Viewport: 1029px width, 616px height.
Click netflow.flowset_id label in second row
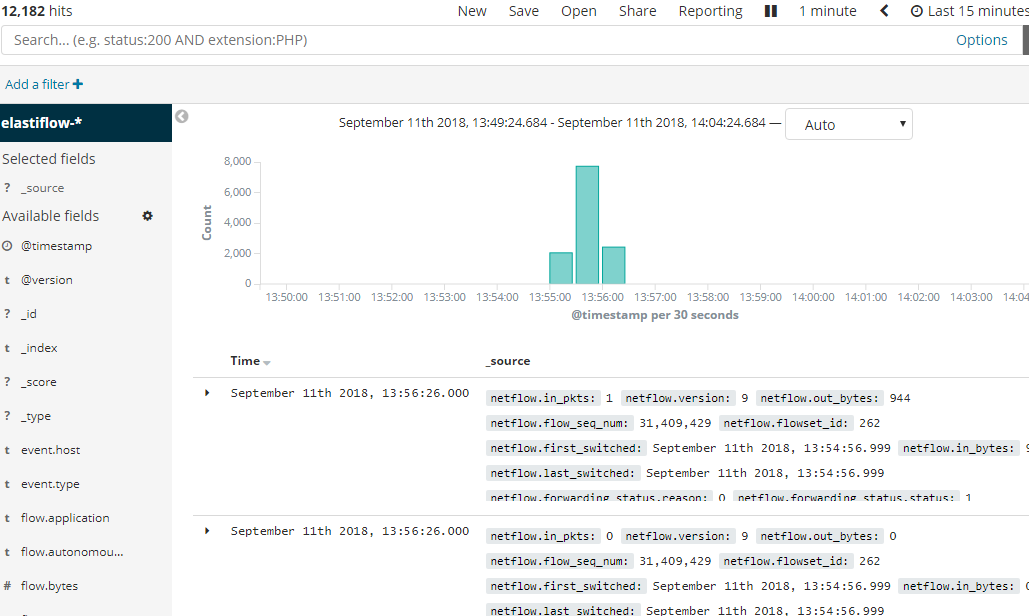786,561
